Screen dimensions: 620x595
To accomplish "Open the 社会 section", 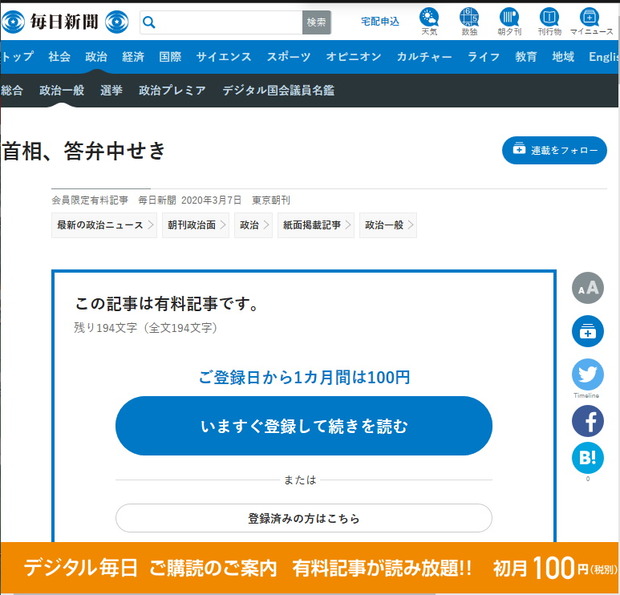I will [59, 57].
